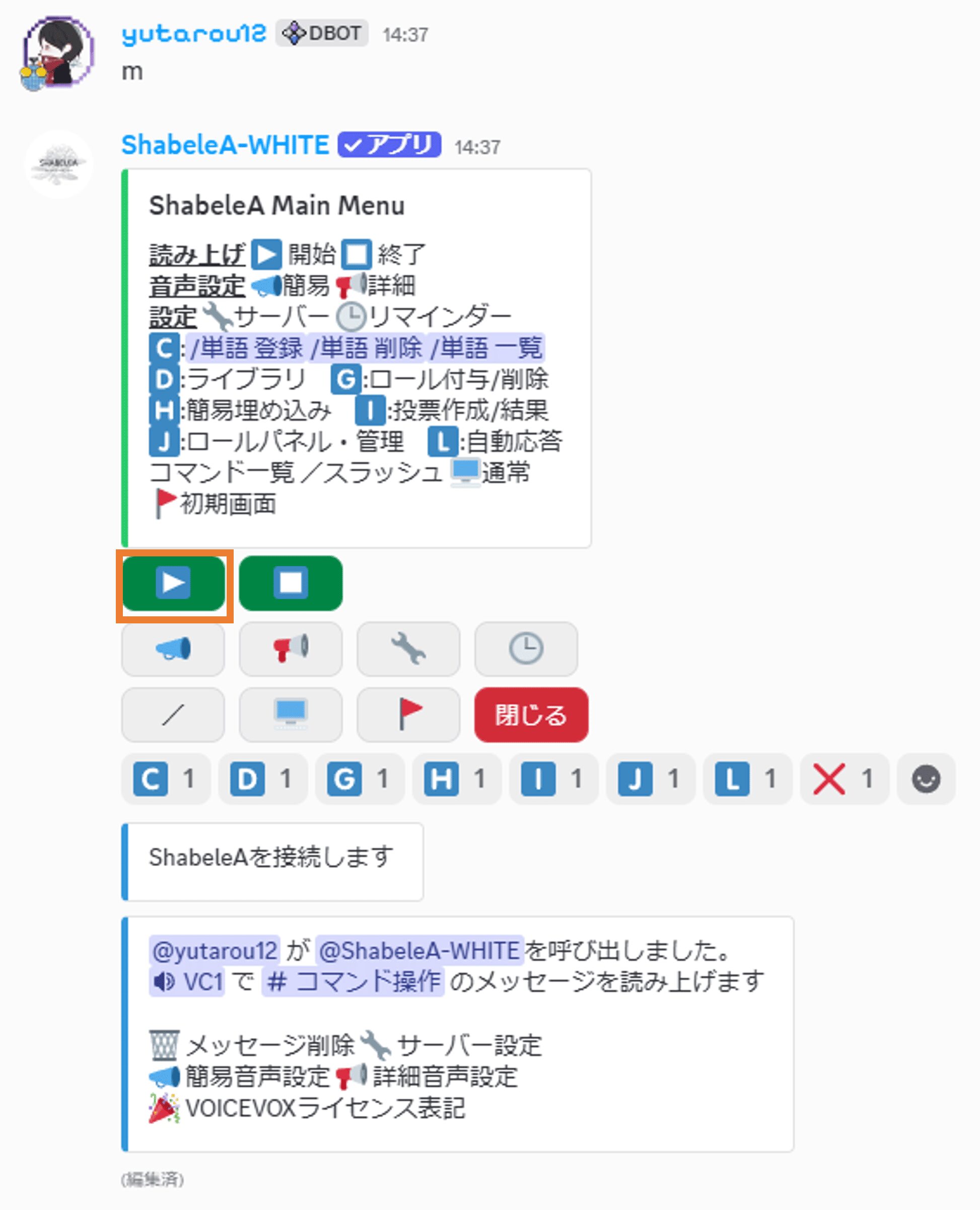Click the /単語 登録 command link
The image size is (980, 1210).
[x=246, y=347]
